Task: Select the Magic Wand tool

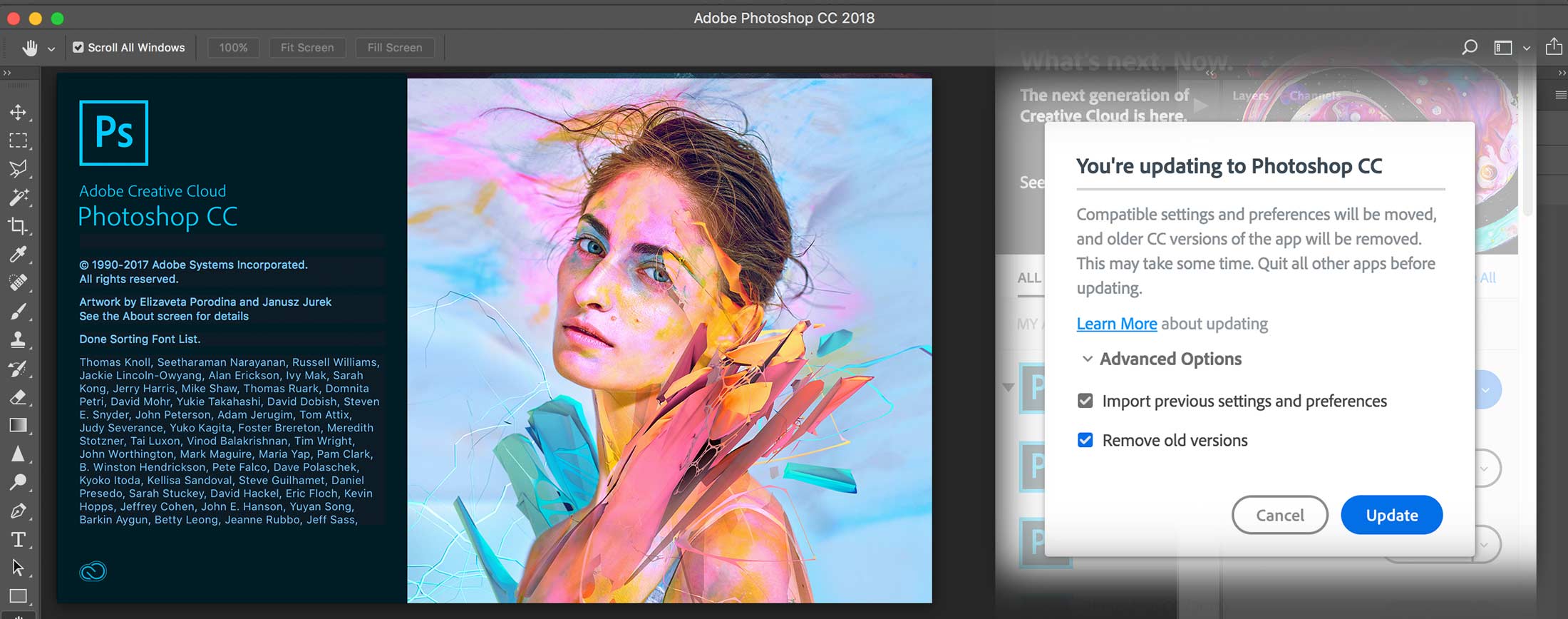Action: 18,198
